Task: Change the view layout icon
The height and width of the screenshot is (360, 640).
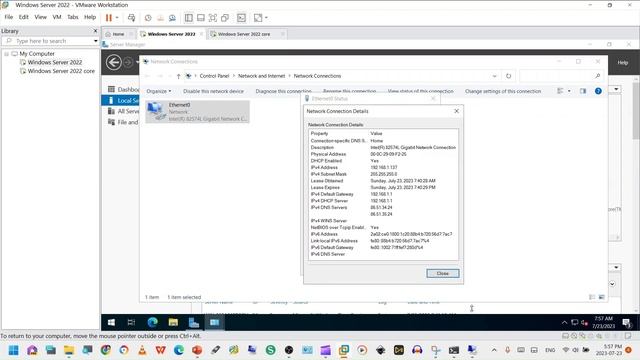Action: click(x=560, y=91)
